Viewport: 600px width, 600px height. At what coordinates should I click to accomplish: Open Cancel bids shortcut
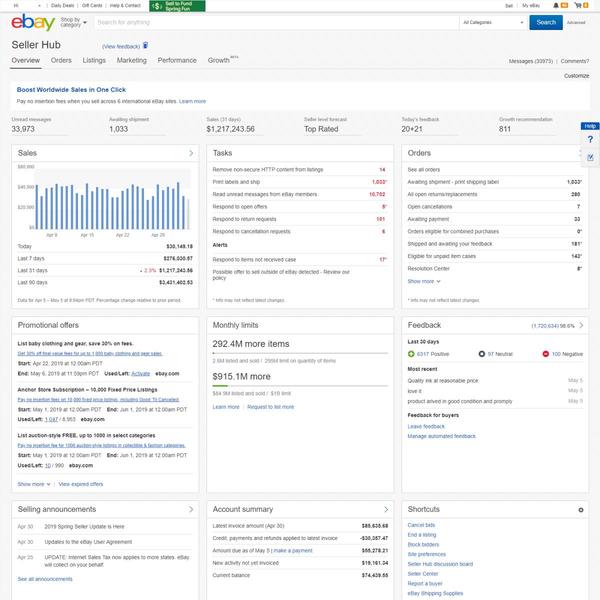tap(421, 525)
